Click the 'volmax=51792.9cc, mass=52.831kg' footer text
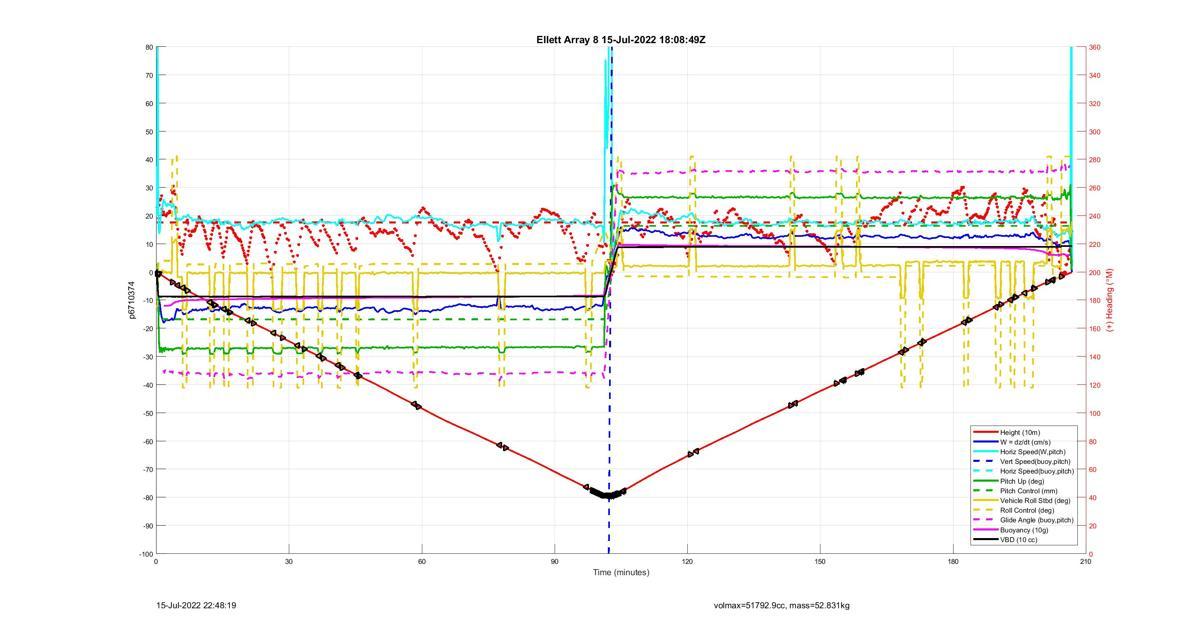The height and width of the screenshot is (622, 1200). click(782, 605)
